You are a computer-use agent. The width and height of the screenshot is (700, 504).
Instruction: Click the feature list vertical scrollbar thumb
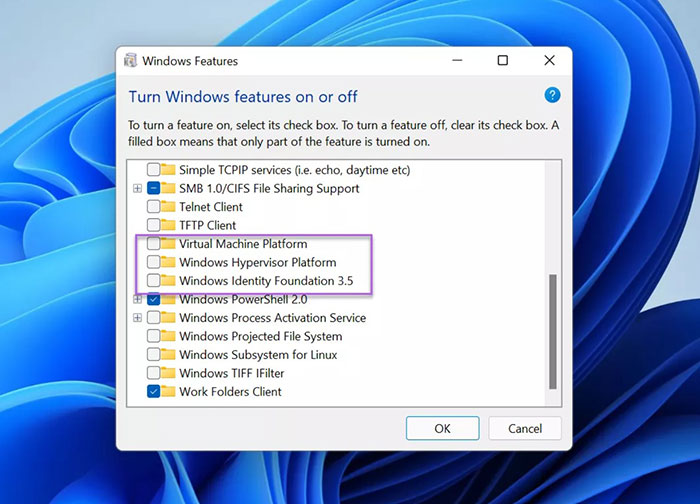553,332
